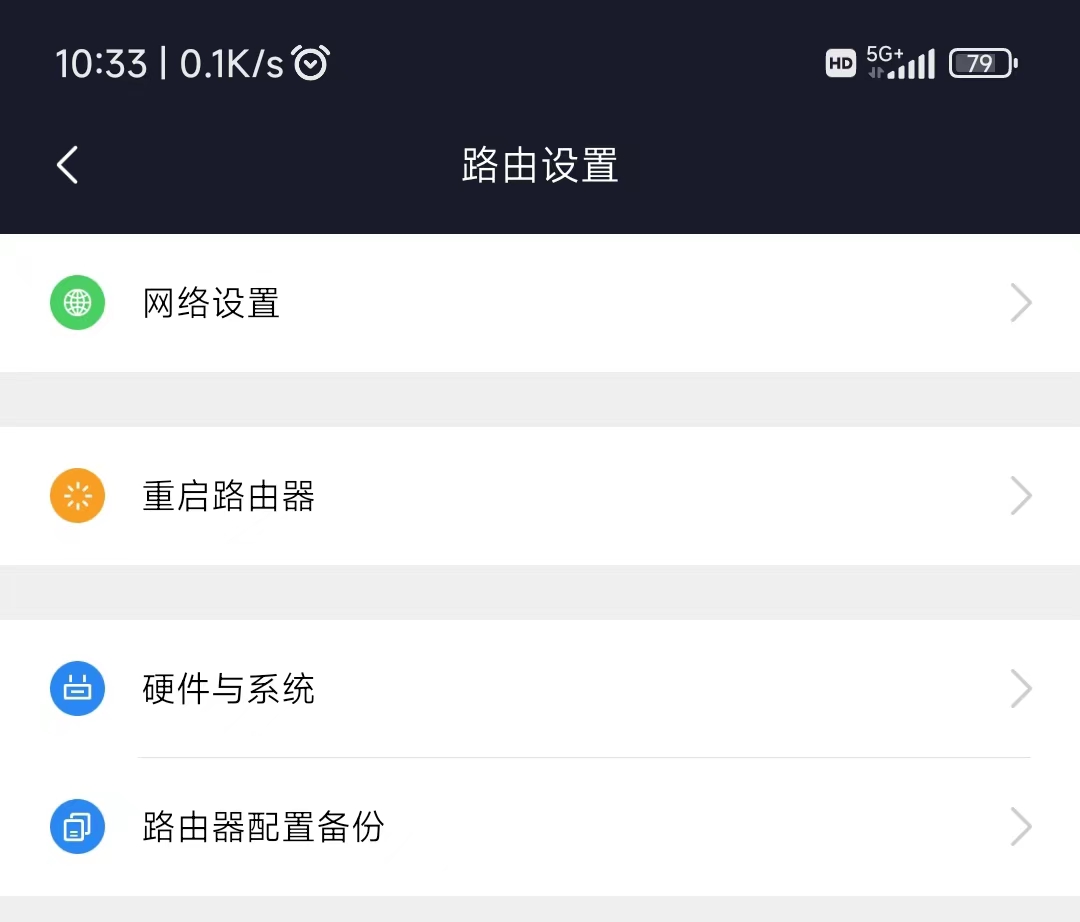
Task: Expand 重启路由器 using its chevron arrow
Action: (x=1021, y=495)
